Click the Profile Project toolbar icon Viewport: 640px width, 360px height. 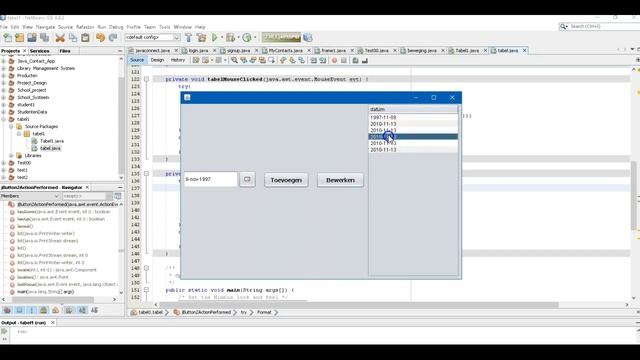pos(247,38)
